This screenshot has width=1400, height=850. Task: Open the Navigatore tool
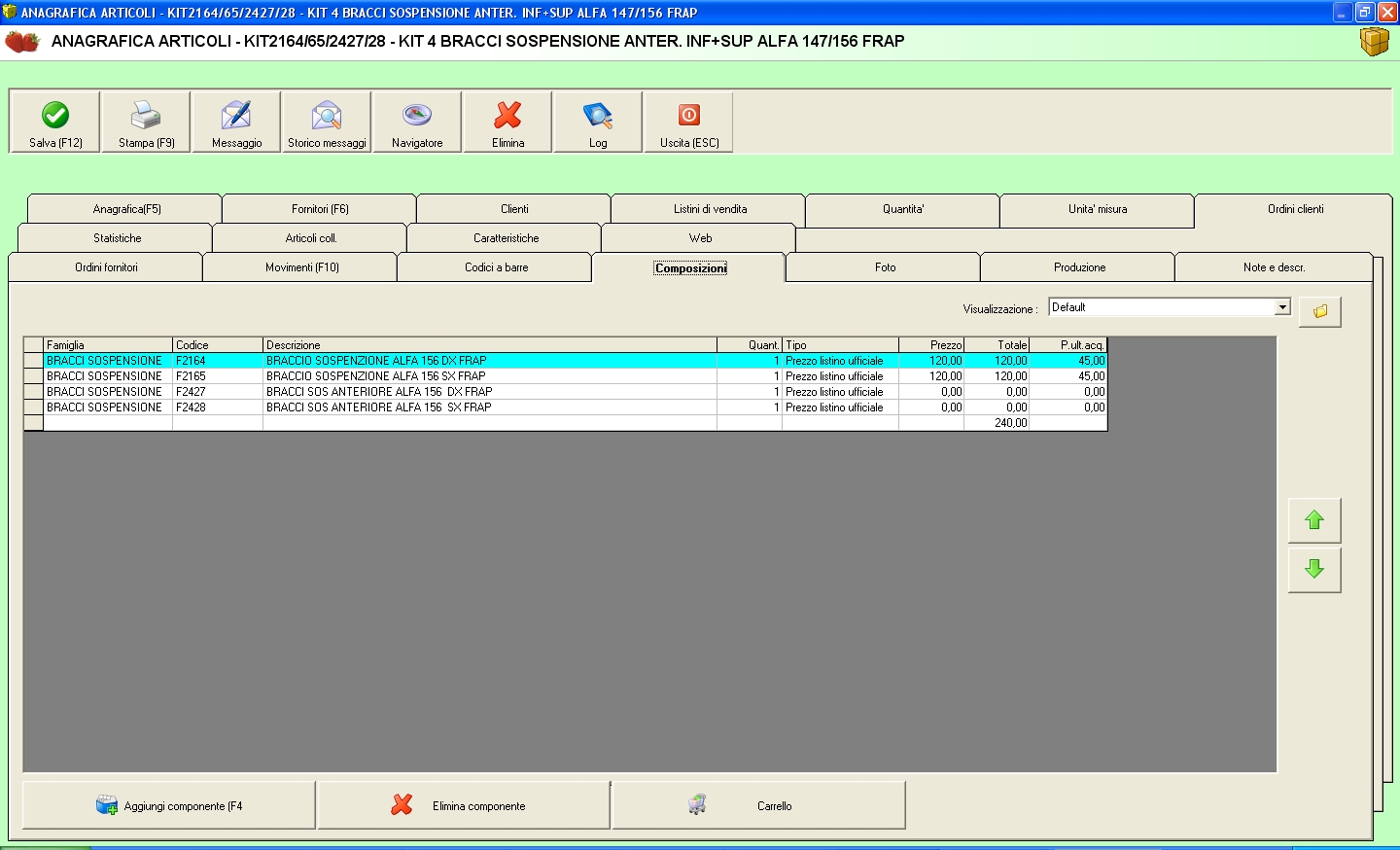[x=417, y=122]
